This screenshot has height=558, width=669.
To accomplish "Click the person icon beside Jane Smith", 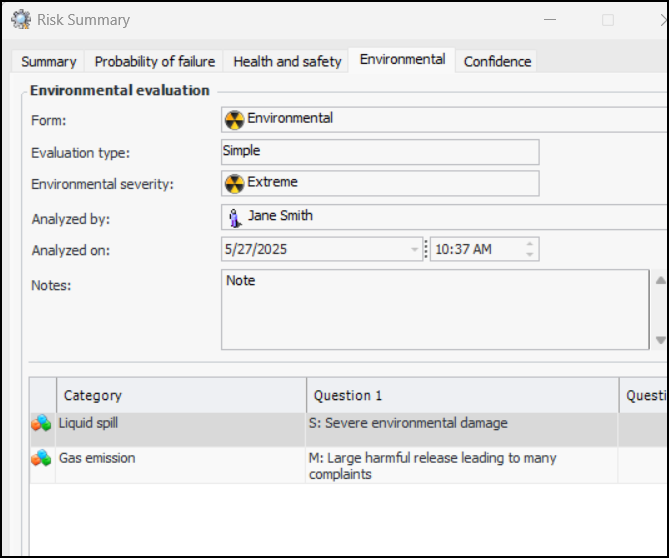I will pyautogui.click(x=234, y=217).
